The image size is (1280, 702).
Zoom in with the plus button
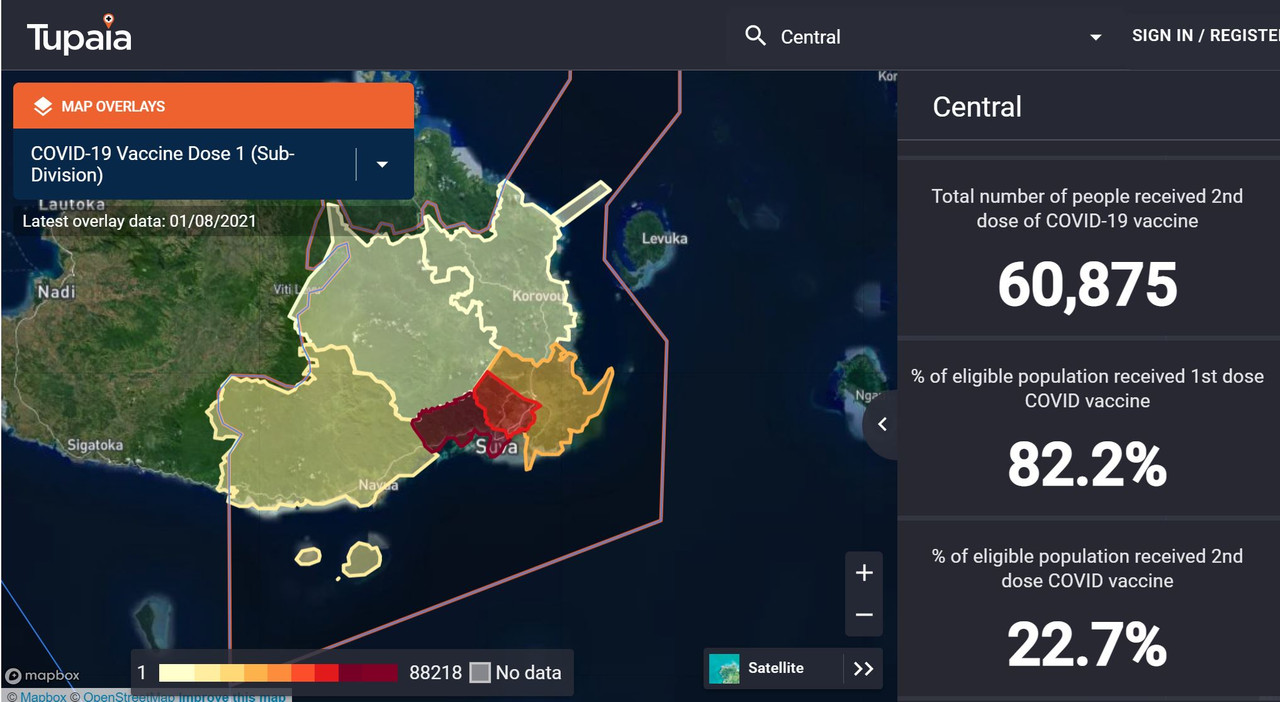864,573
